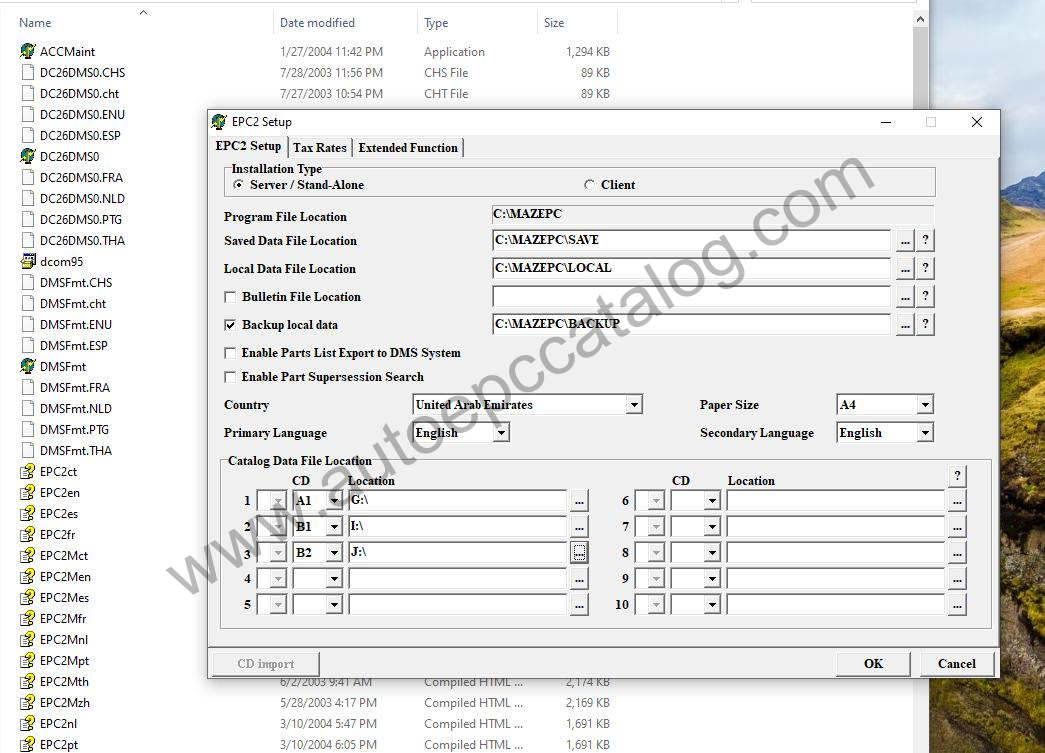This screenshot has width=1045, height=753.
Task: Select the EPC2en help file icon
Action: pyautogui.click(x=27, y=492)
